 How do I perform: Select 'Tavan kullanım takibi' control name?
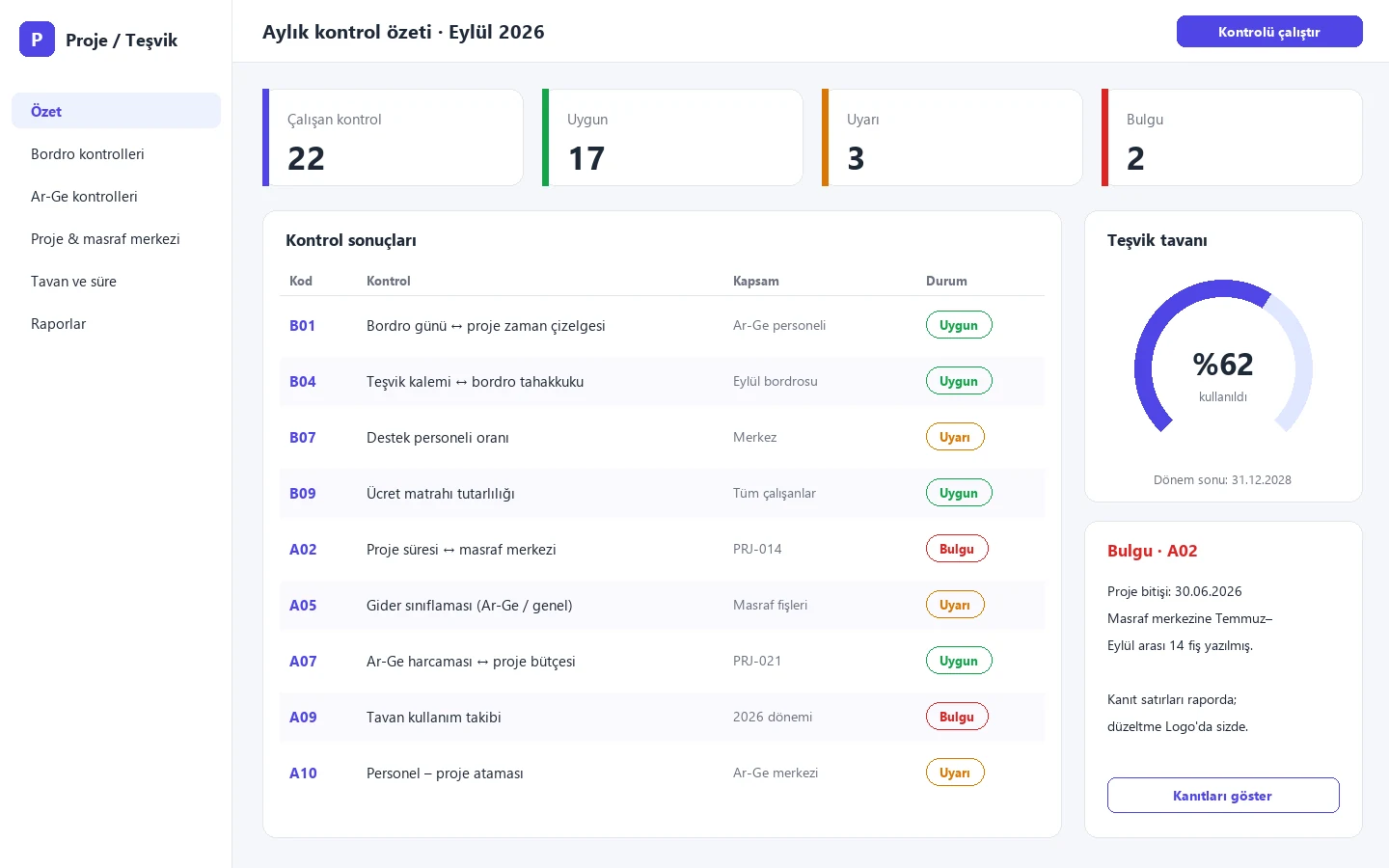[x=434, y=718]
